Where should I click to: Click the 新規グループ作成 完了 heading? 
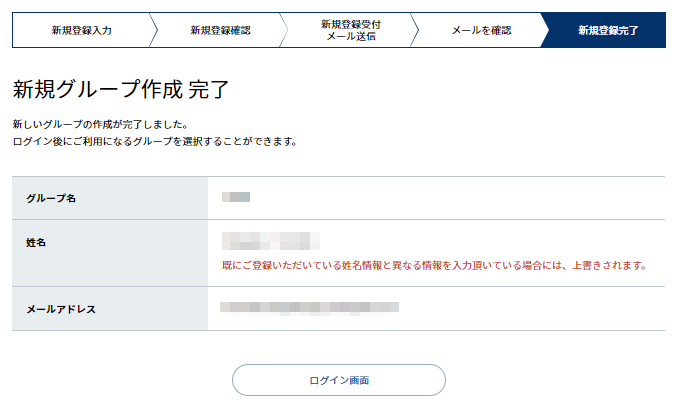(121, 89)
